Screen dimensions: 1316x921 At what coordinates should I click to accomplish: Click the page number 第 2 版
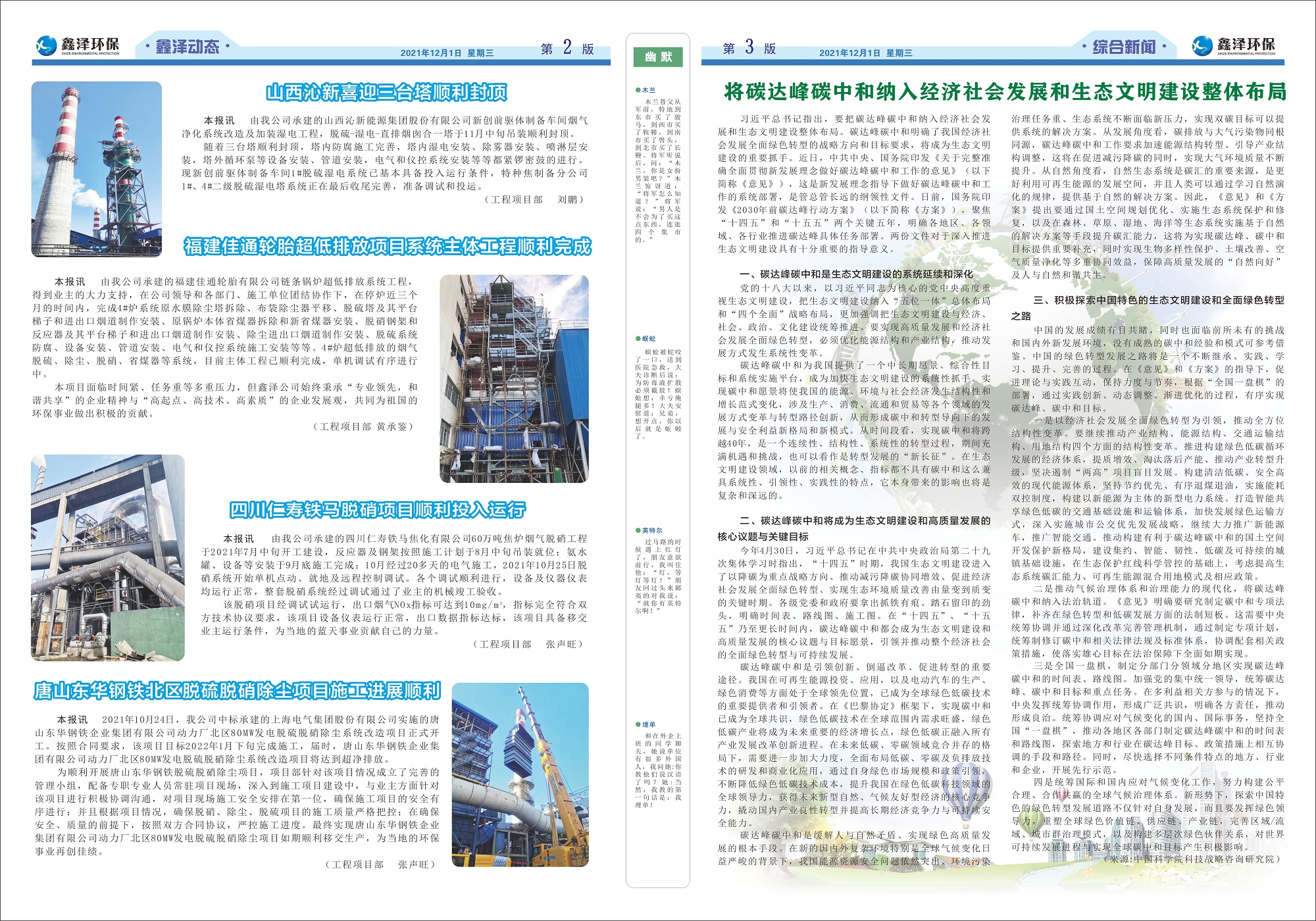(x=567, y=48)
